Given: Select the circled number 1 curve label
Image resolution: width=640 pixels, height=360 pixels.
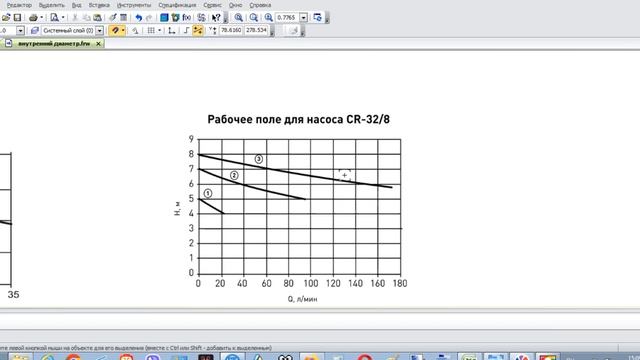Looking at the screenshot, I should click(208, 193).
